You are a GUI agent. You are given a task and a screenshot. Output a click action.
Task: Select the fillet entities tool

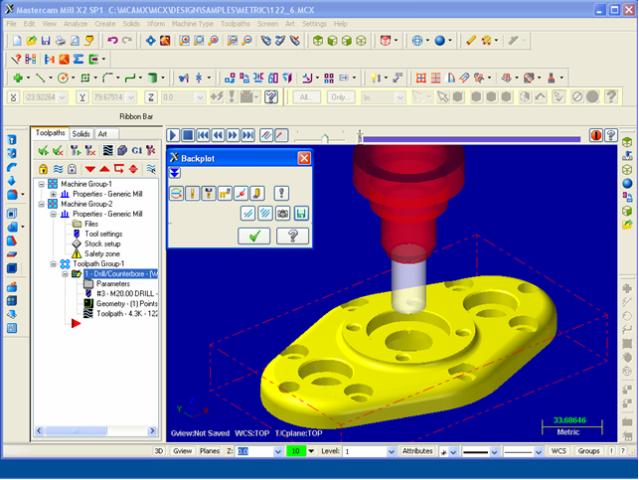(108, 77)
